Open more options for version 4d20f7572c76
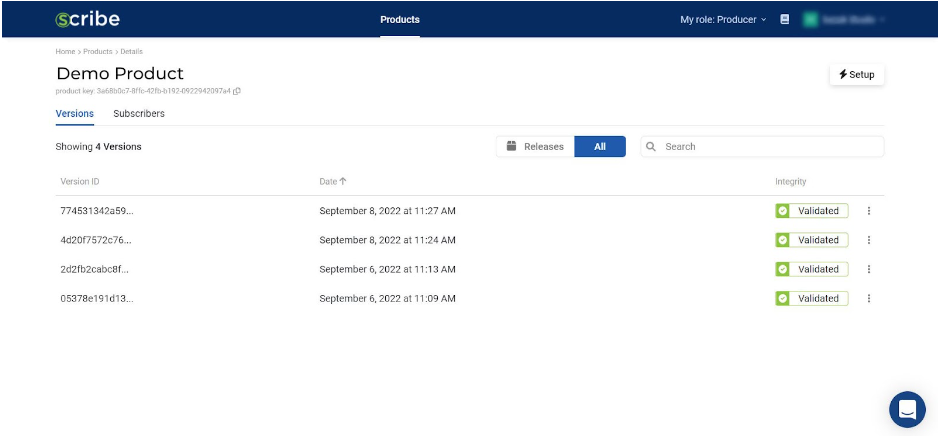Image resolution: width=940 pixels, height=436 pixels. tap(869, 240)
